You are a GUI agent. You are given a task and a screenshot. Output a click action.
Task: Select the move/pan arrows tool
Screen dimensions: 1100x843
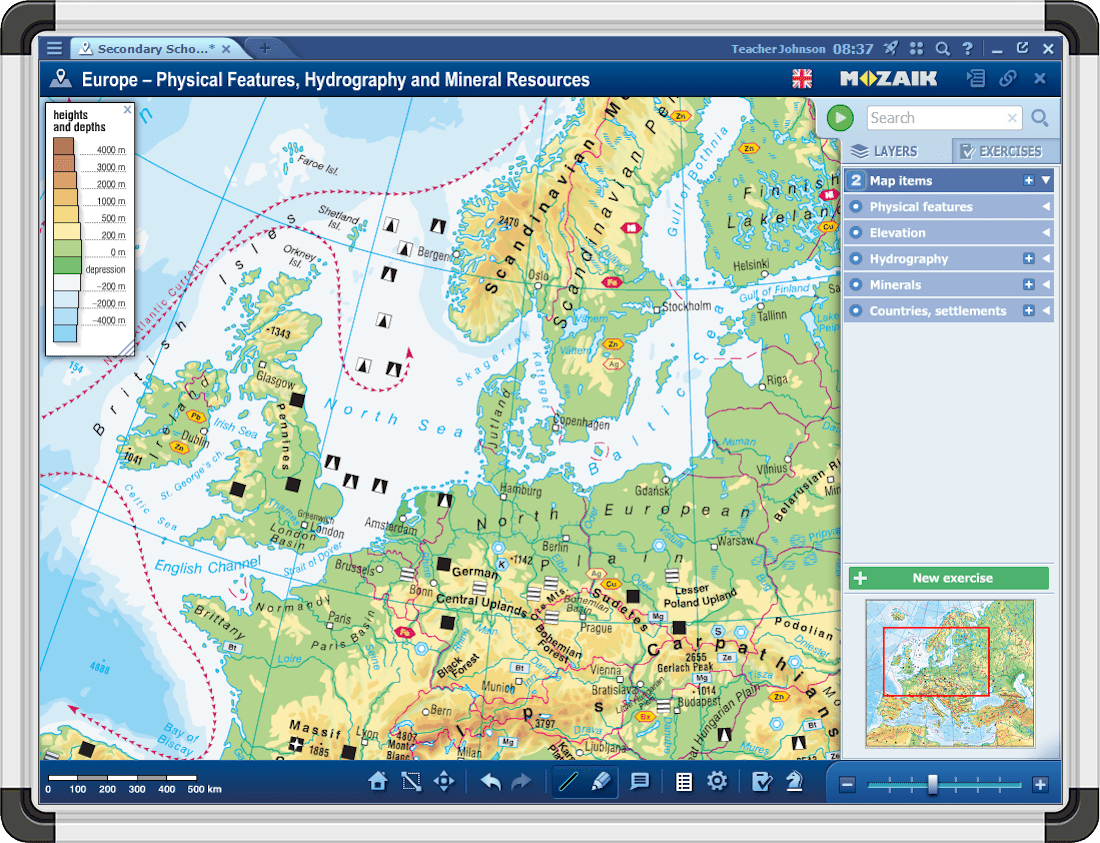point(444,782)
